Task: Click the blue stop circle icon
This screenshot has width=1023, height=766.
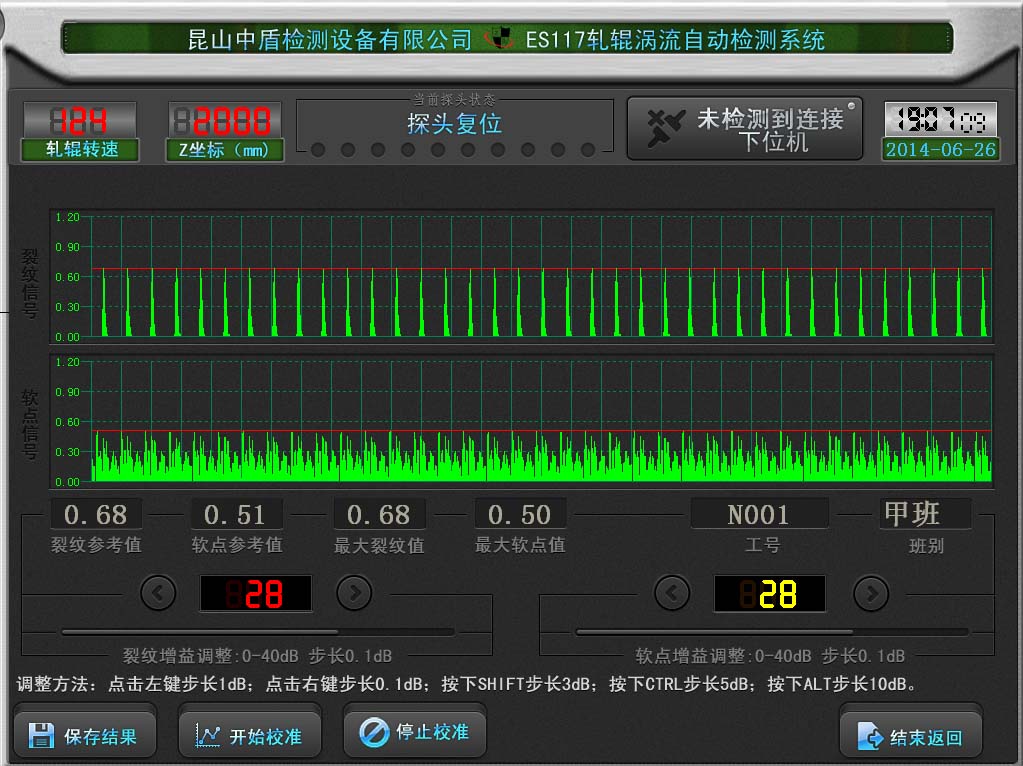Action: tap(374, 732)
